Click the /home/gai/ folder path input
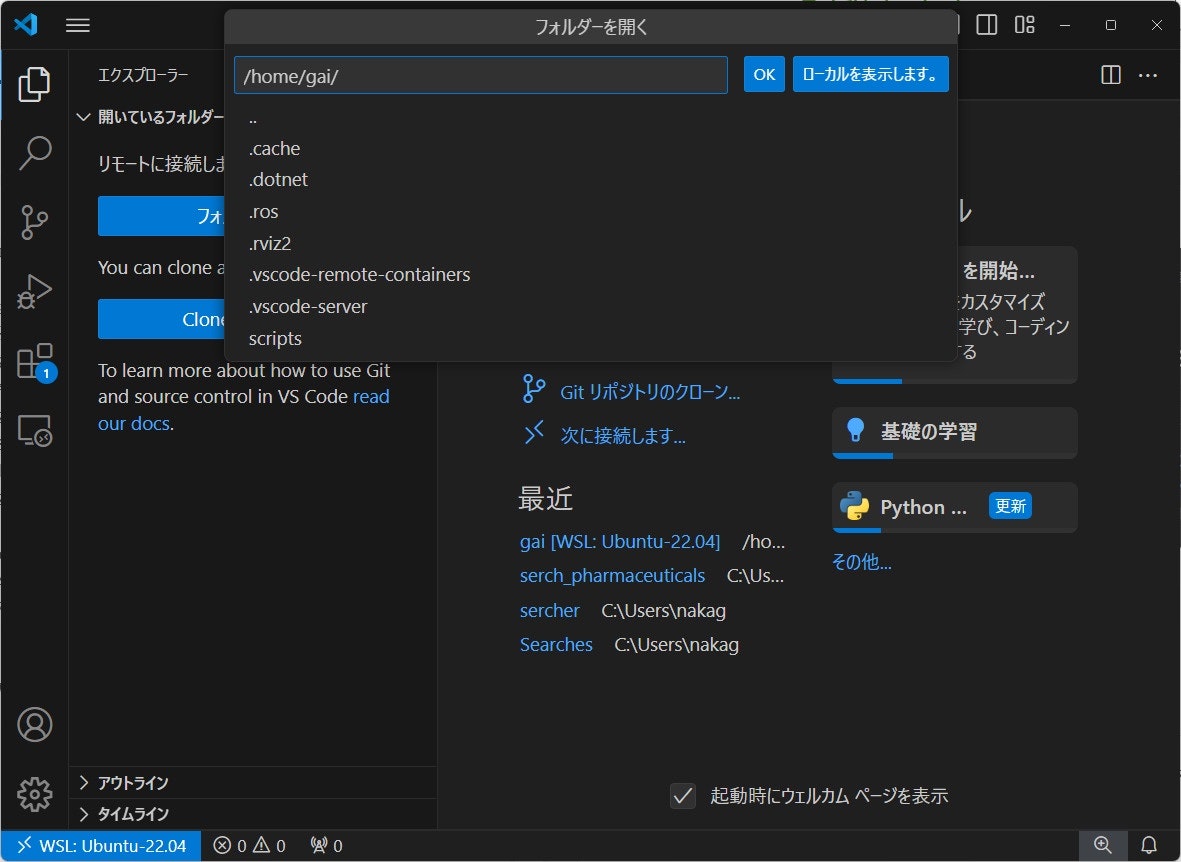 tap(481, 75)
